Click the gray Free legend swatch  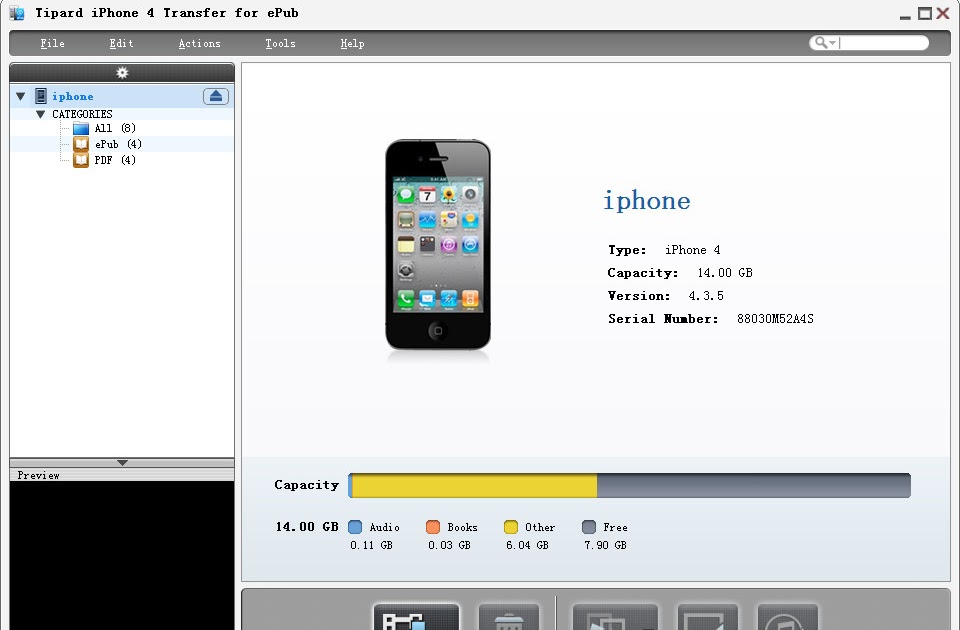click(x=589, y=527)
